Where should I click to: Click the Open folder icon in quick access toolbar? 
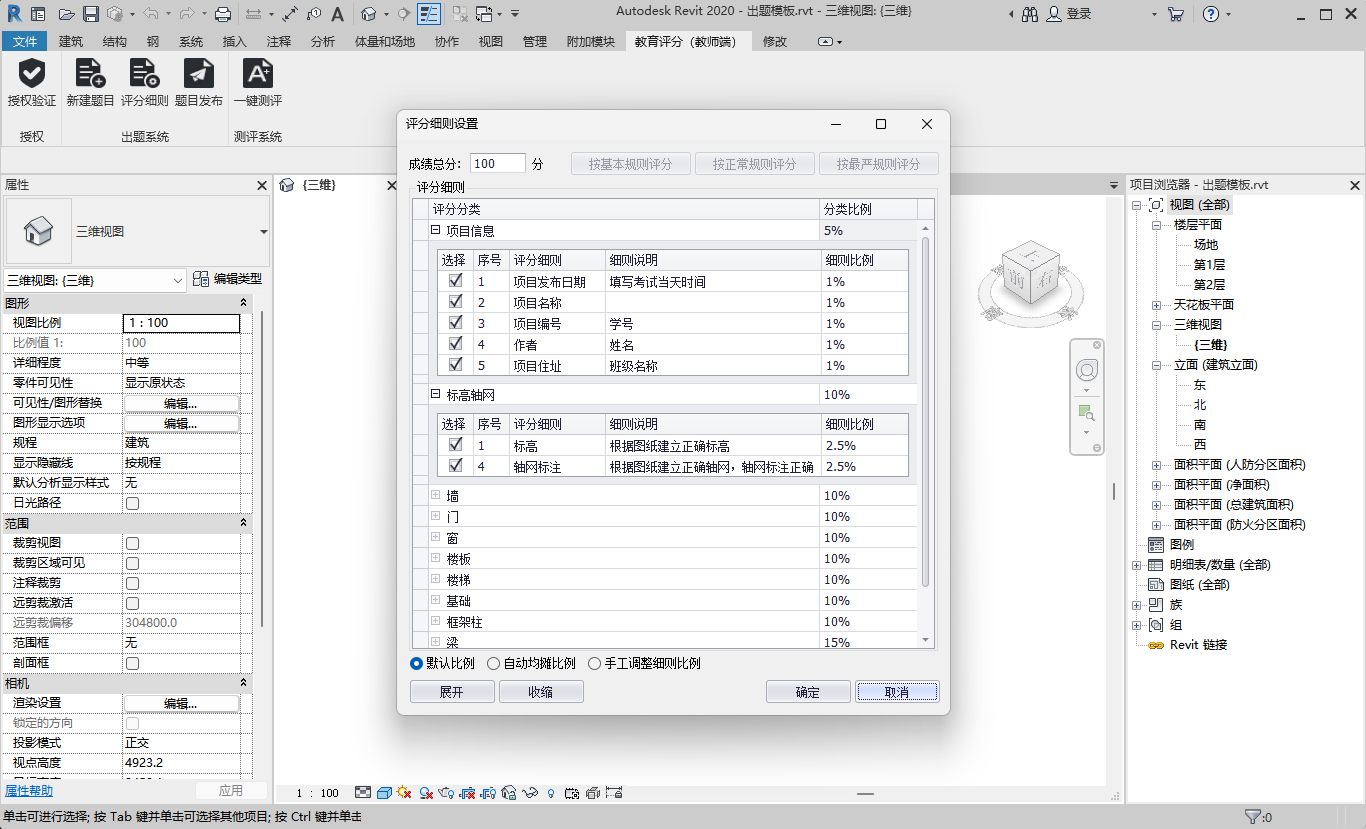tap(67, 14)
